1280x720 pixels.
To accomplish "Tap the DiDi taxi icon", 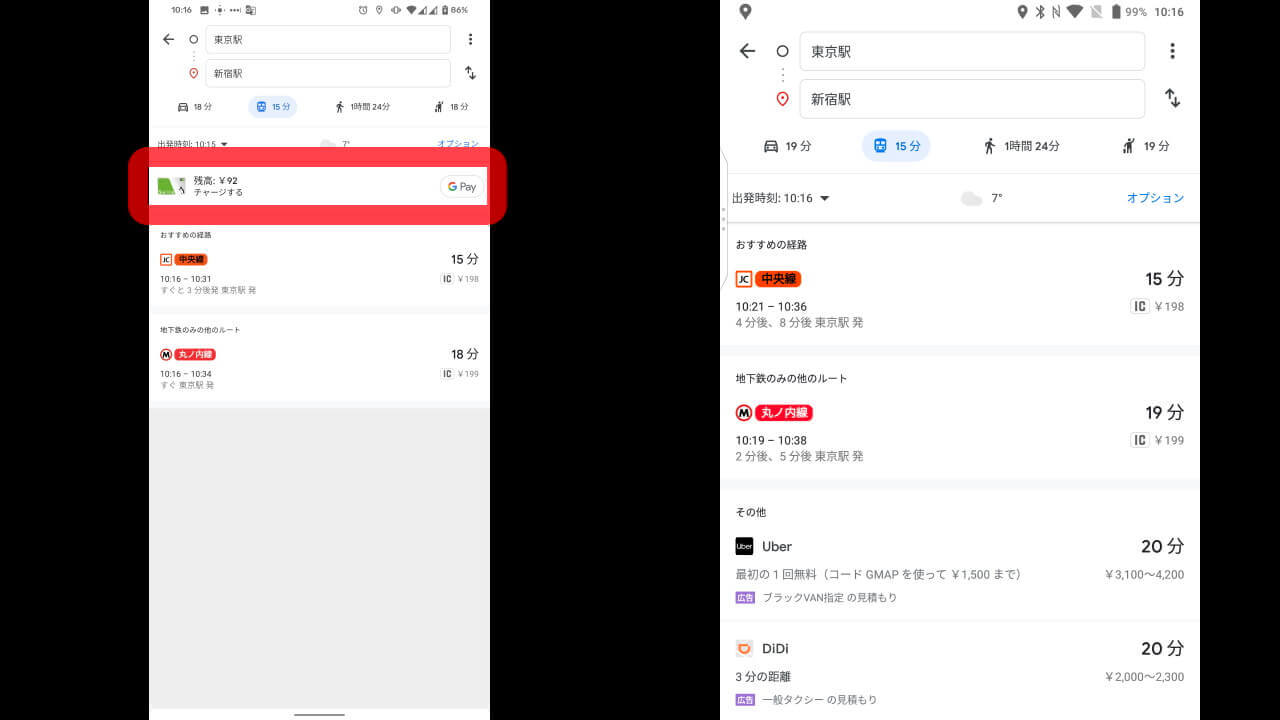I will (x=744, y=648).
